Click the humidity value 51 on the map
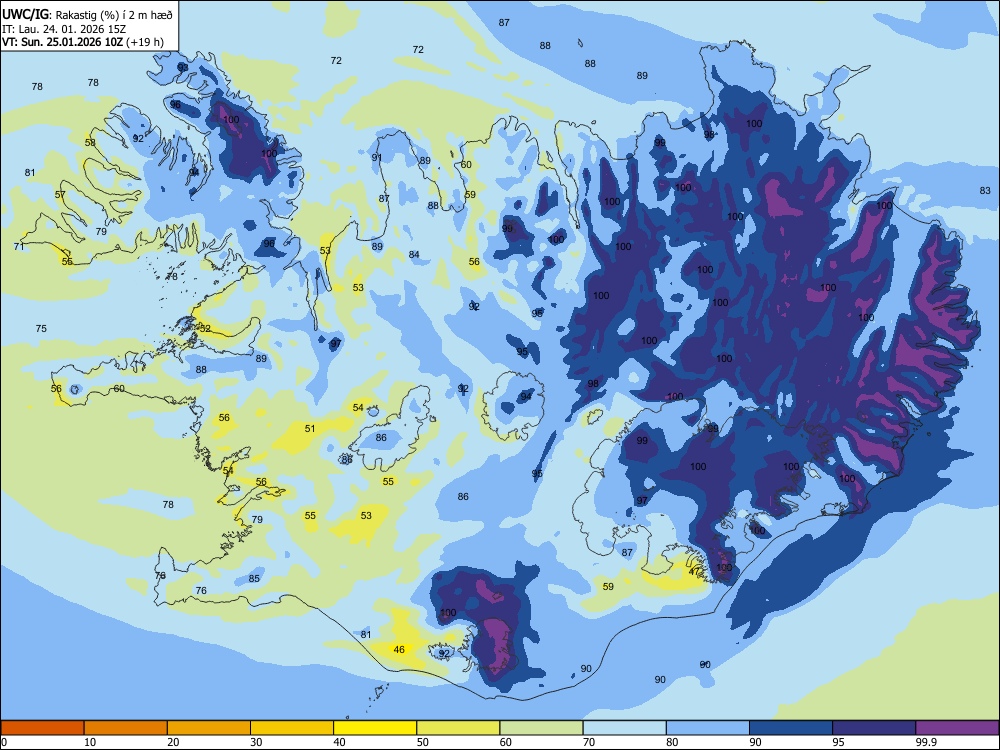 (x=310, y=429)
